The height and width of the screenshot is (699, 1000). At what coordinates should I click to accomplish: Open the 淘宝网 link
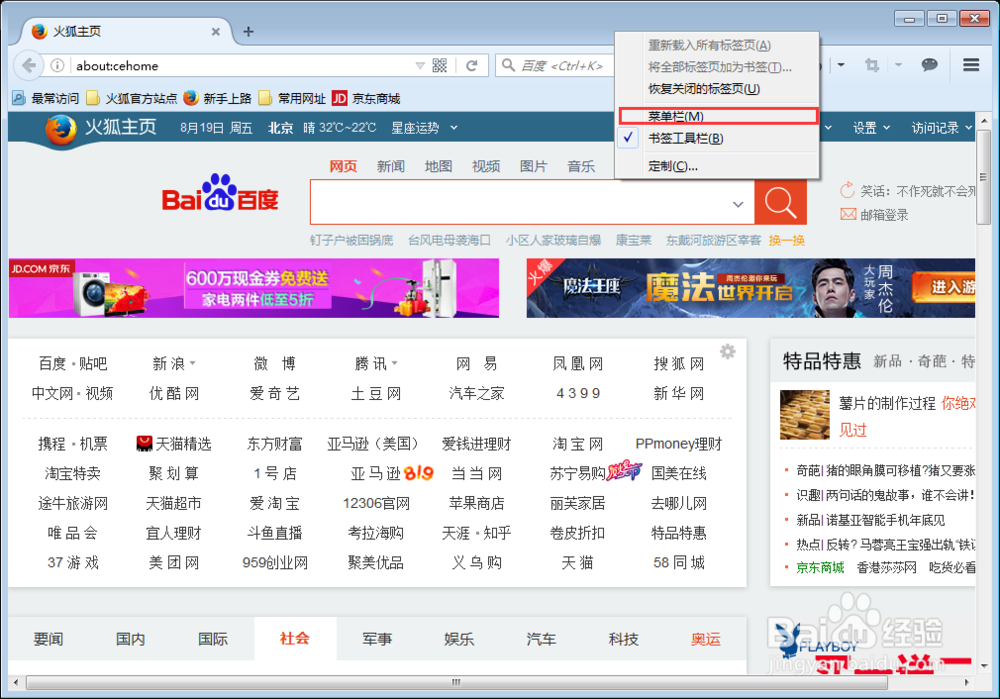(x=578, y=443)
